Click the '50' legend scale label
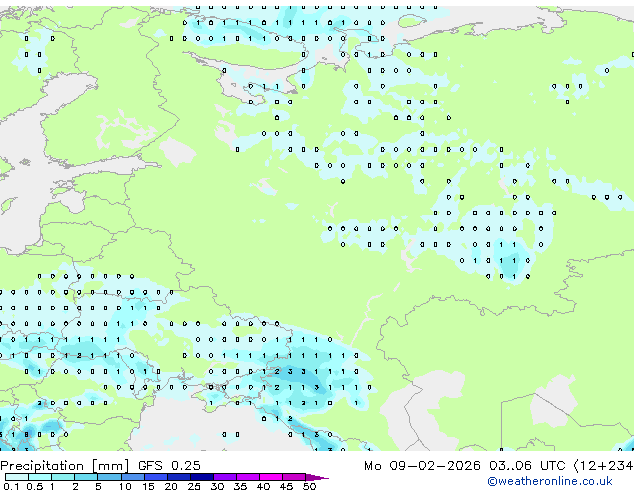Viewport: 634px width, 490px height. (309, 486)
